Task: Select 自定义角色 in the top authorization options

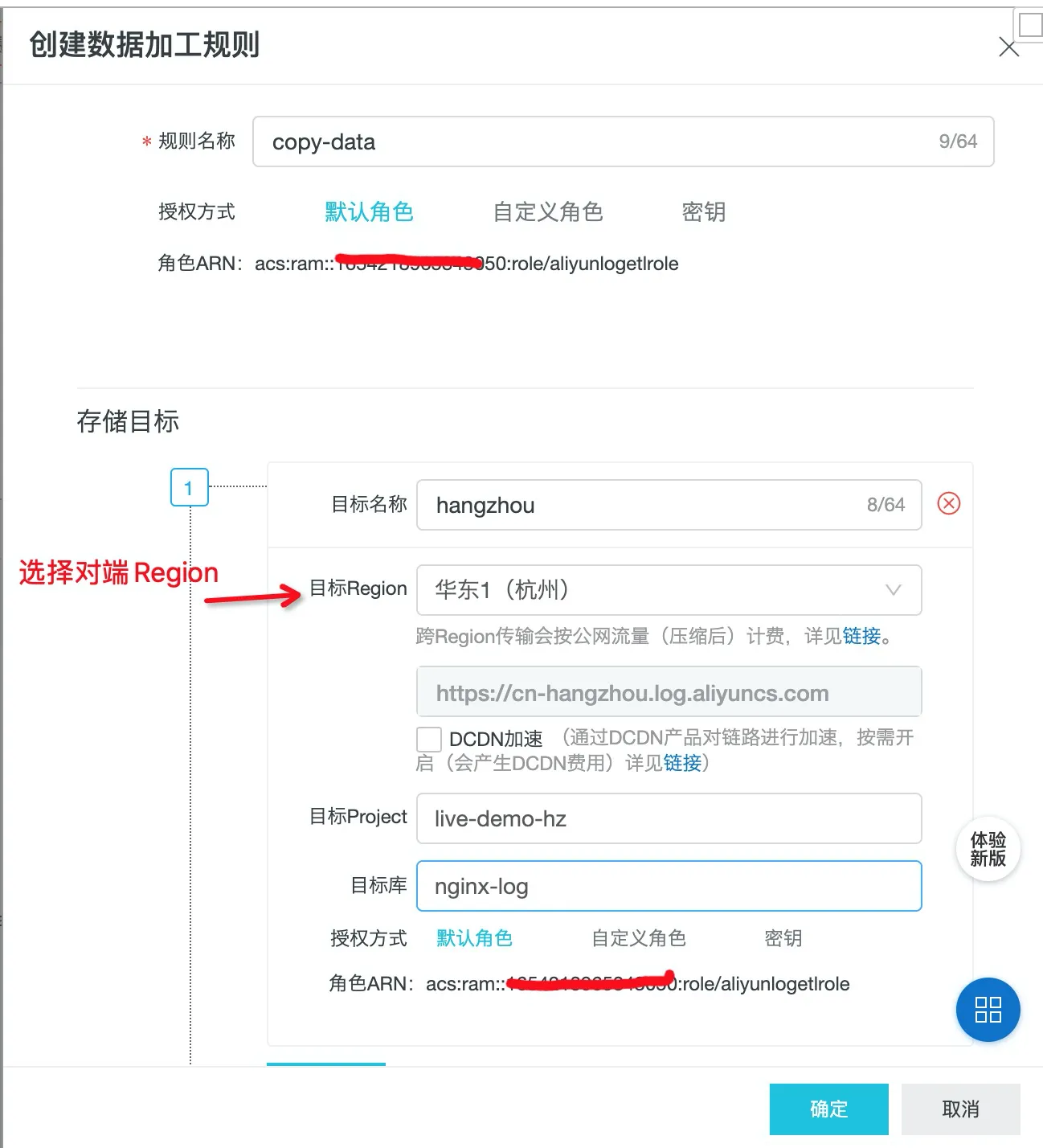Action: (x=548, y=211)
